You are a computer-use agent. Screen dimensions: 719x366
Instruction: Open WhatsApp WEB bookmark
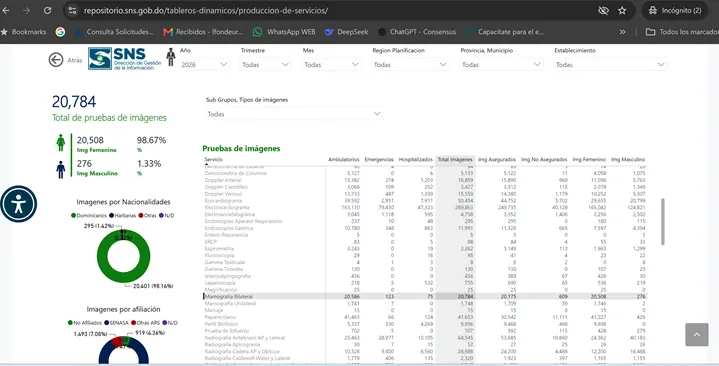pos(284,32)
